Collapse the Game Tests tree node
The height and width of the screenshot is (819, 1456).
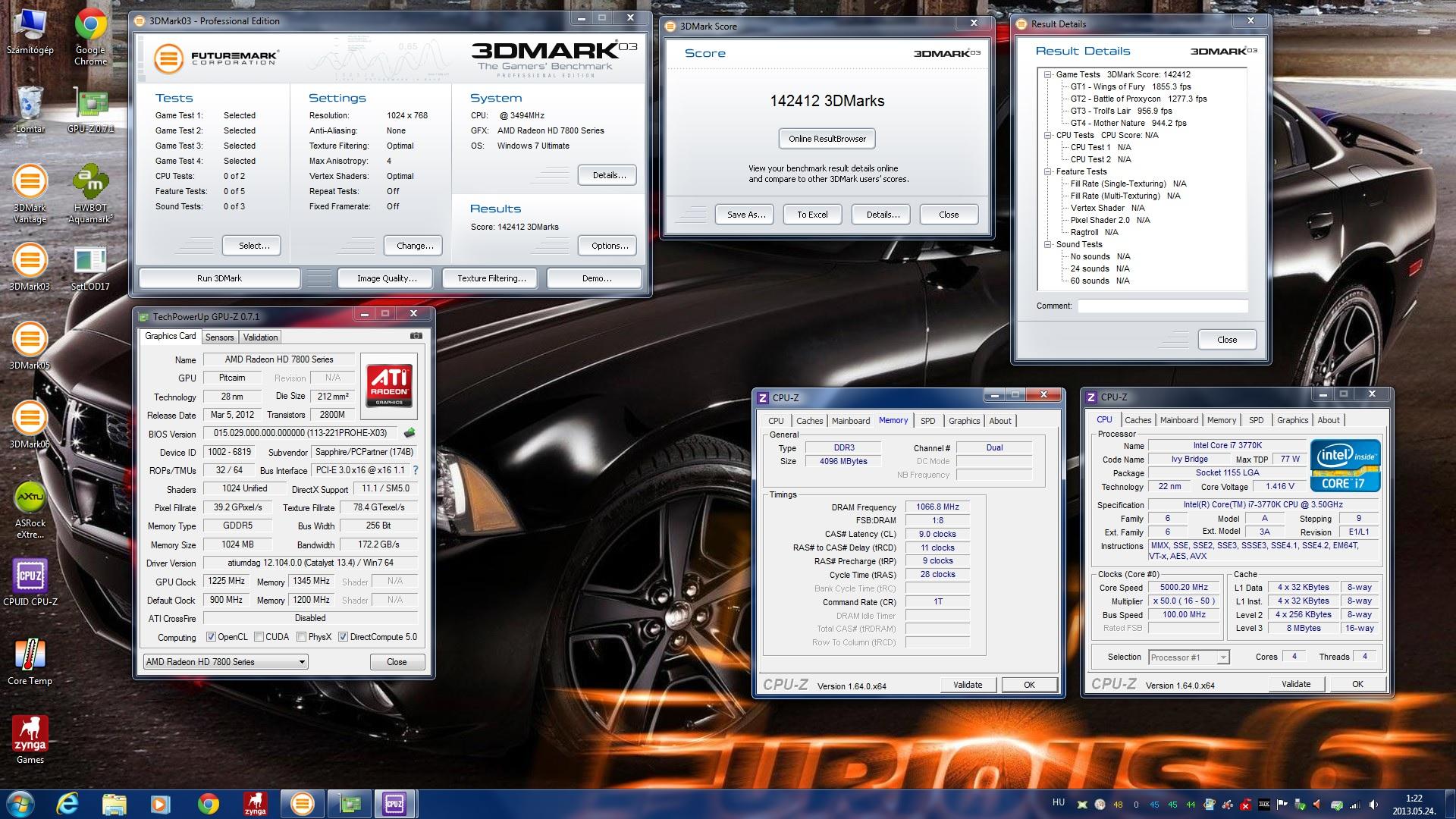coord(1047,74)
